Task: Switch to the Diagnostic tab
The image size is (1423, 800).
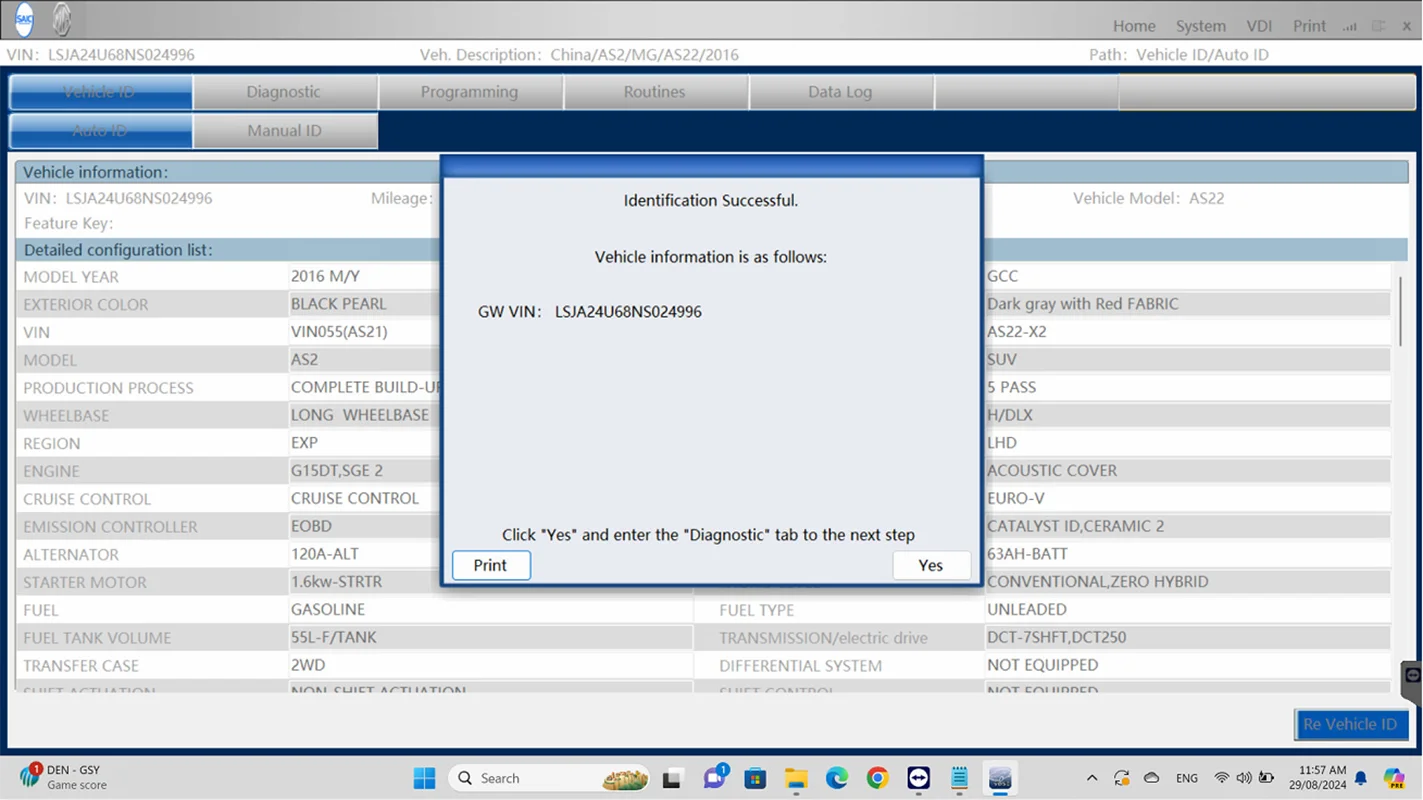Action: pos(284,92)
